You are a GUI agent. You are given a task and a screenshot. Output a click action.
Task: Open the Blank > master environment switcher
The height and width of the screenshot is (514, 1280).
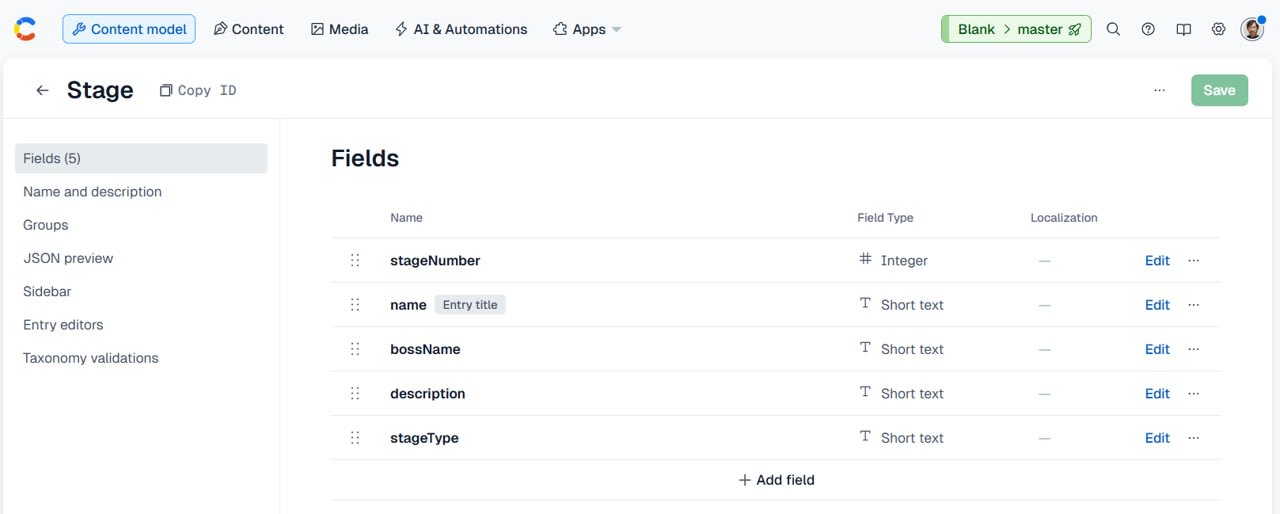[1016, 29]
